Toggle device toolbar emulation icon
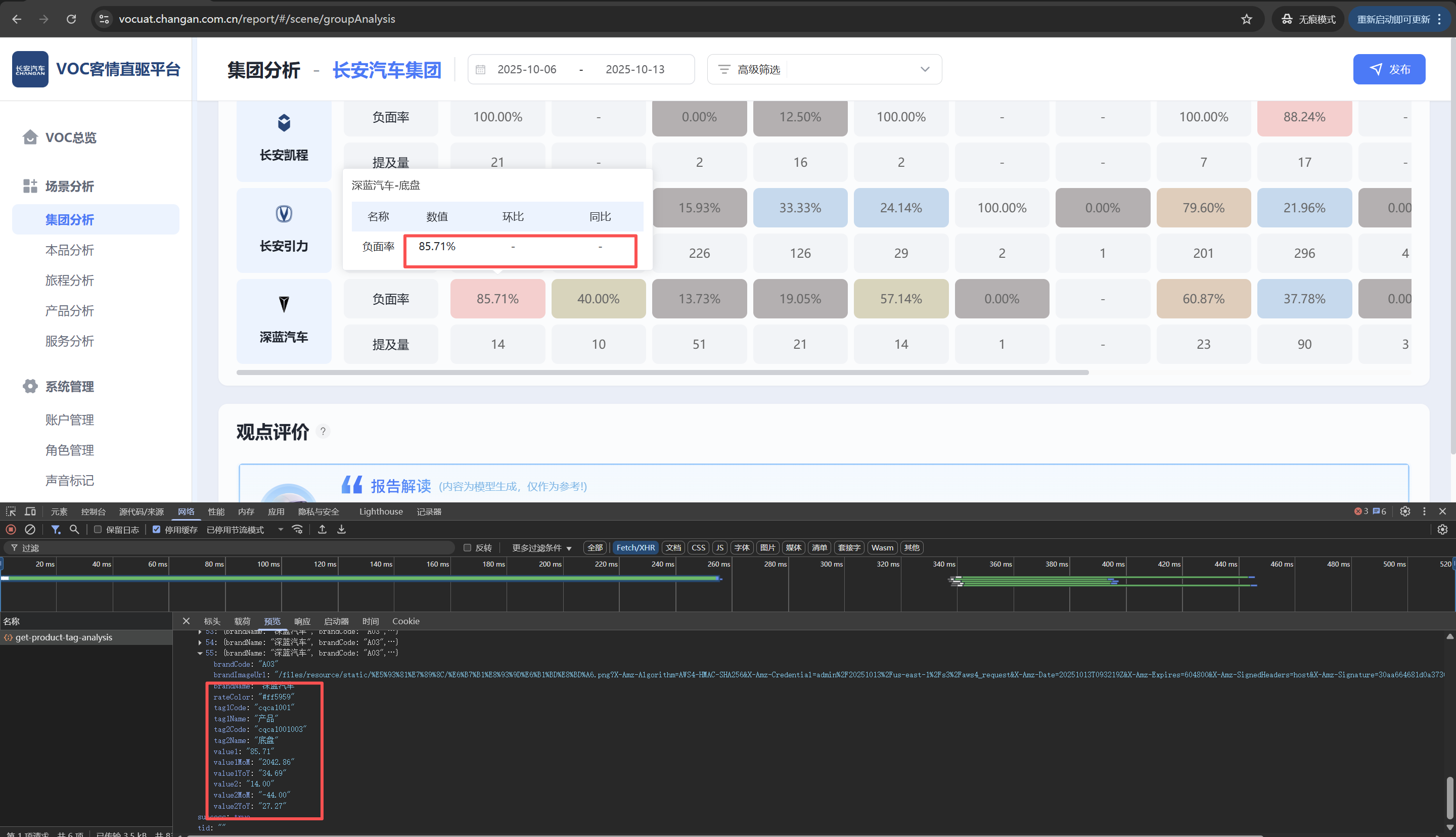The image size is (1456, 837). point(30,511)
